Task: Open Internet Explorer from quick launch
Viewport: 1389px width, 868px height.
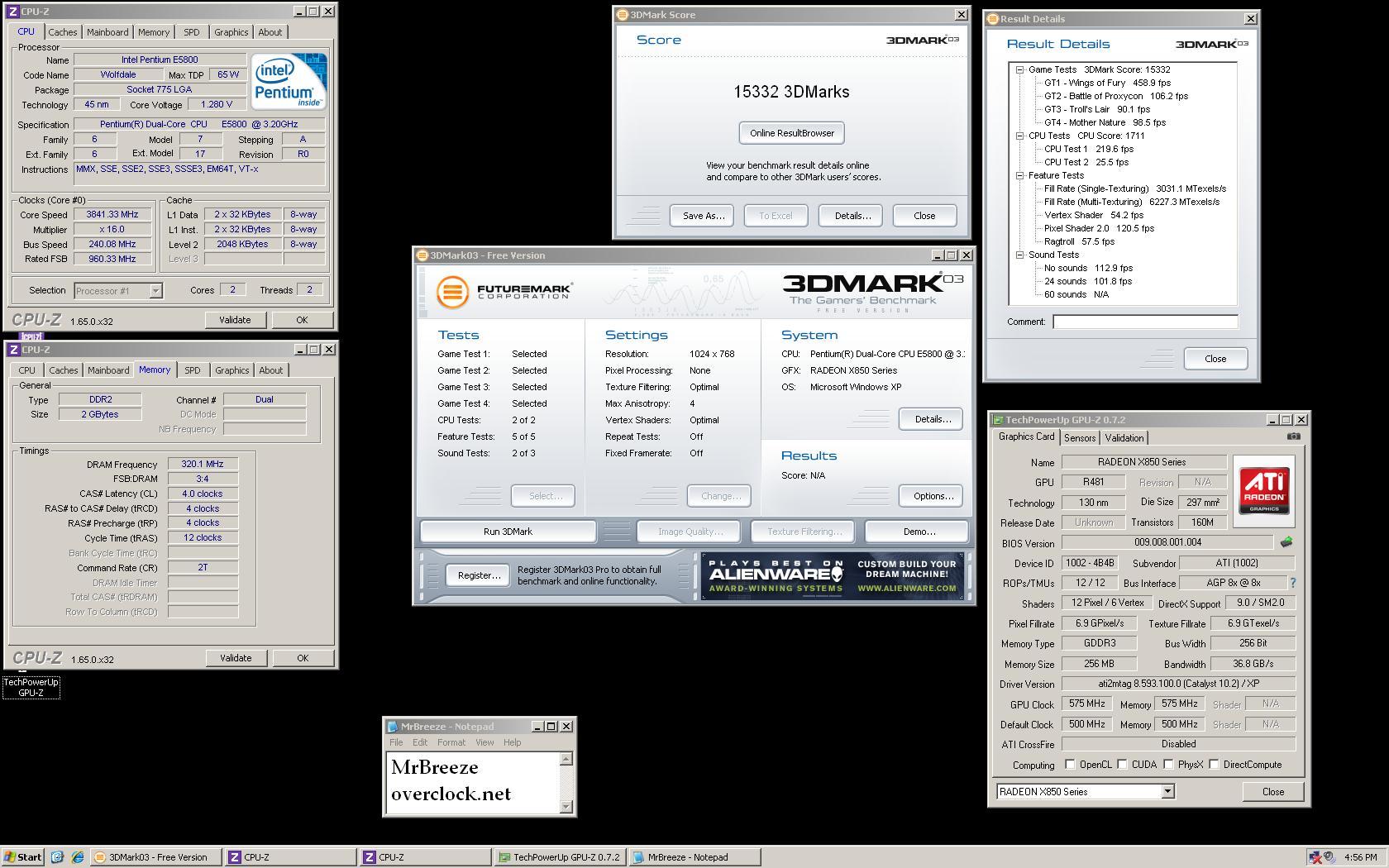Action: click(x=78, y=857)
